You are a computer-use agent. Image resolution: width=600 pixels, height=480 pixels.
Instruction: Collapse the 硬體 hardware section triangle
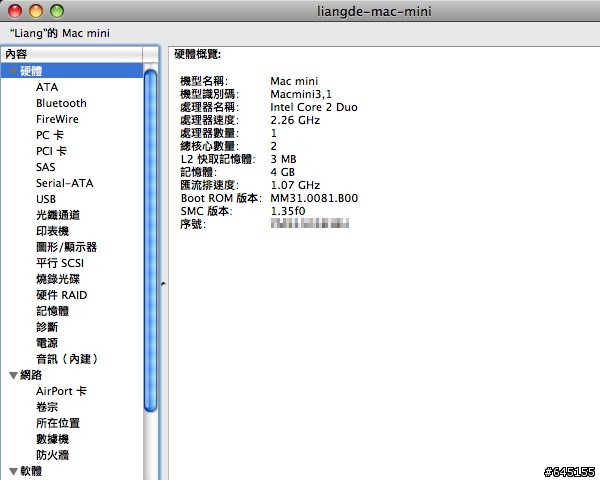point(14,71)
